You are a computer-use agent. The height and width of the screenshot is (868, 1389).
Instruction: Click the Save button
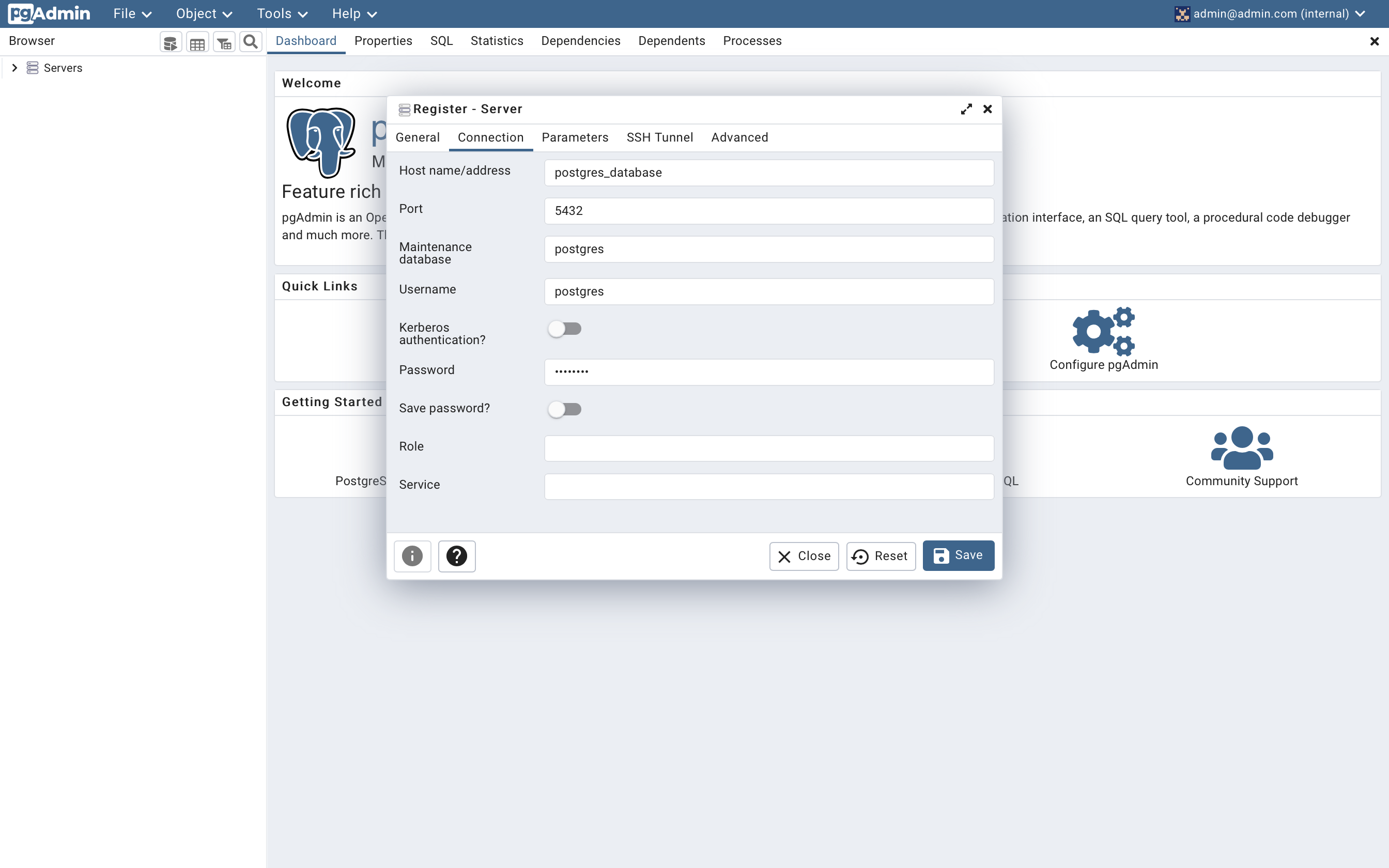click(958, 556)
